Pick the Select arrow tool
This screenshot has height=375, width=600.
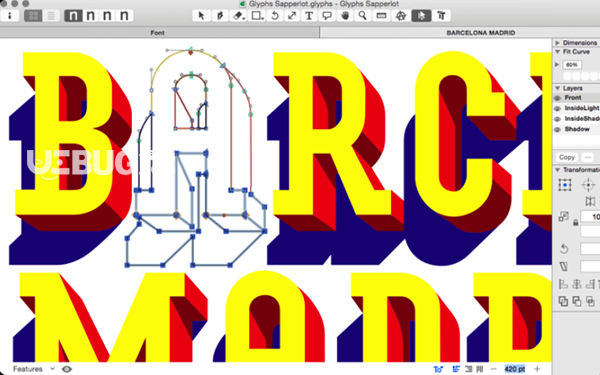tap(202, 16)
